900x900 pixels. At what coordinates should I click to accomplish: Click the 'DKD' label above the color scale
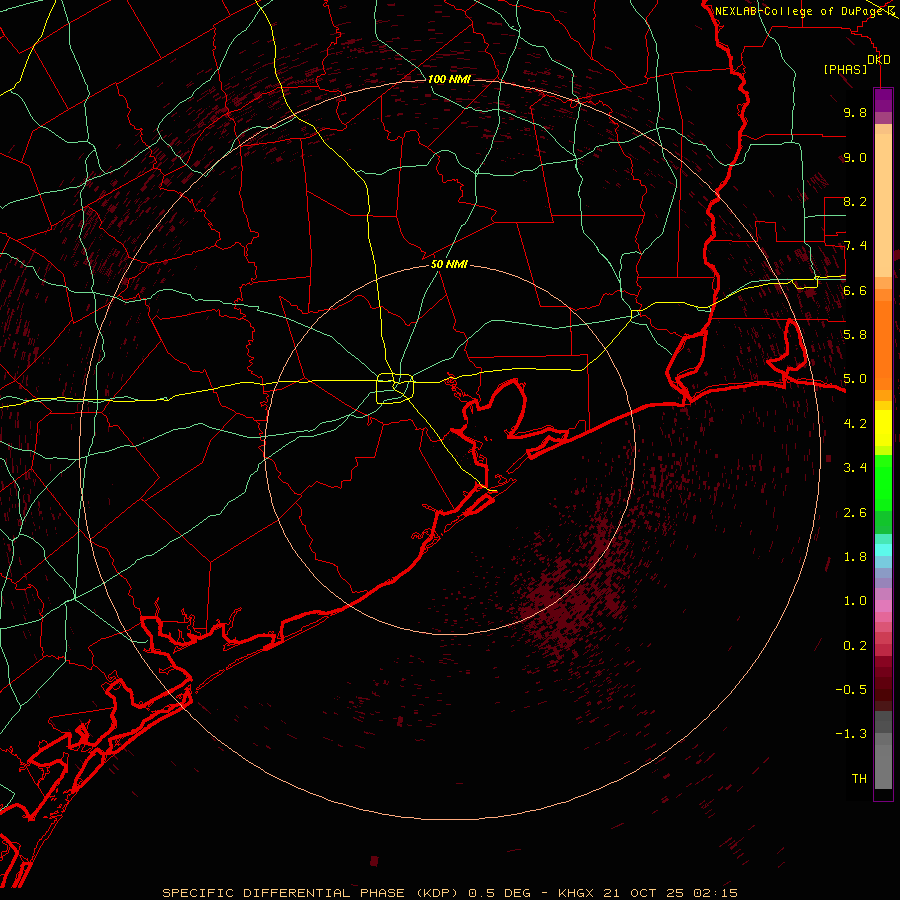pos(879,60)
